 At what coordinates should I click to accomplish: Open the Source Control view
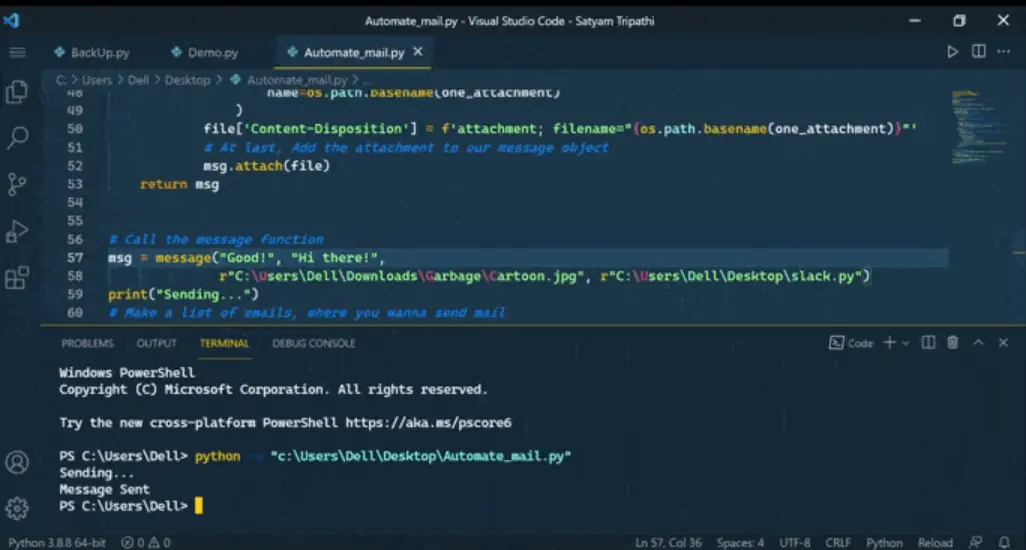[17, 184]
